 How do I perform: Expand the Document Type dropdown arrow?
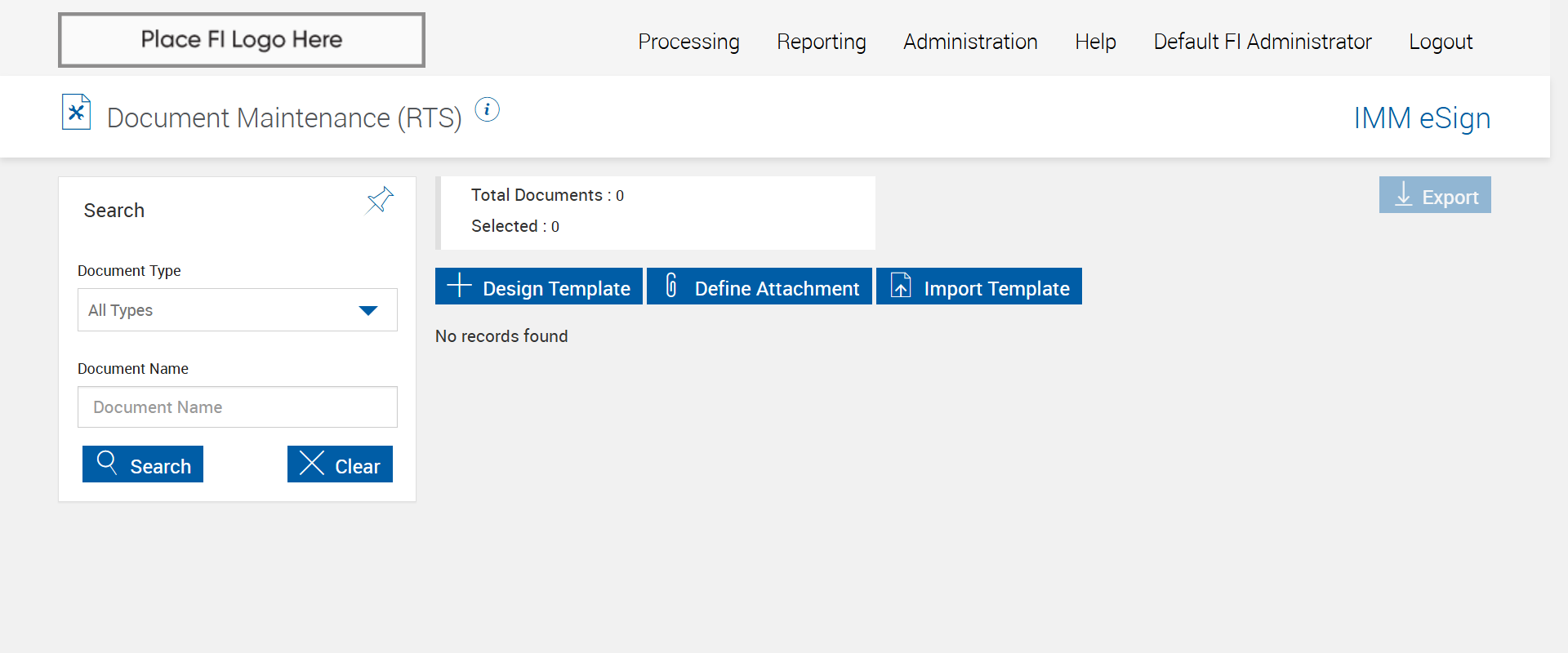(x=368, y=310)
